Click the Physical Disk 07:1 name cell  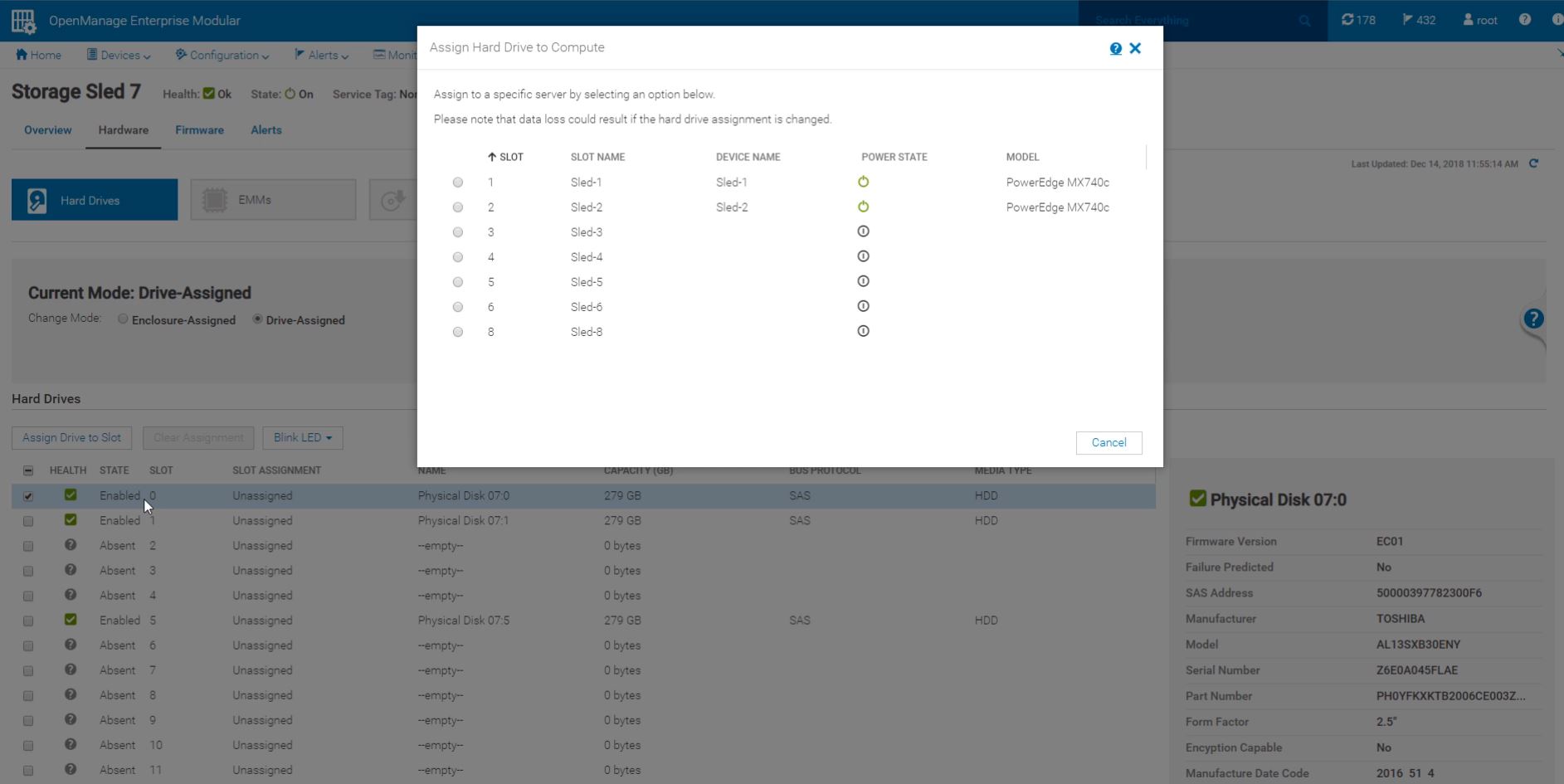[464, 521]
